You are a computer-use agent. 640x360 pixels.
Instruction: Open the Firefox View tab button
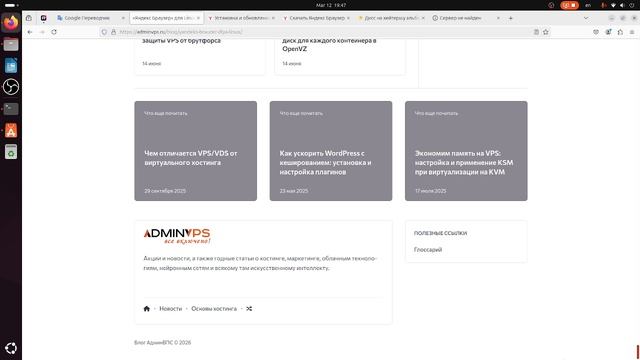pos(29,18)
